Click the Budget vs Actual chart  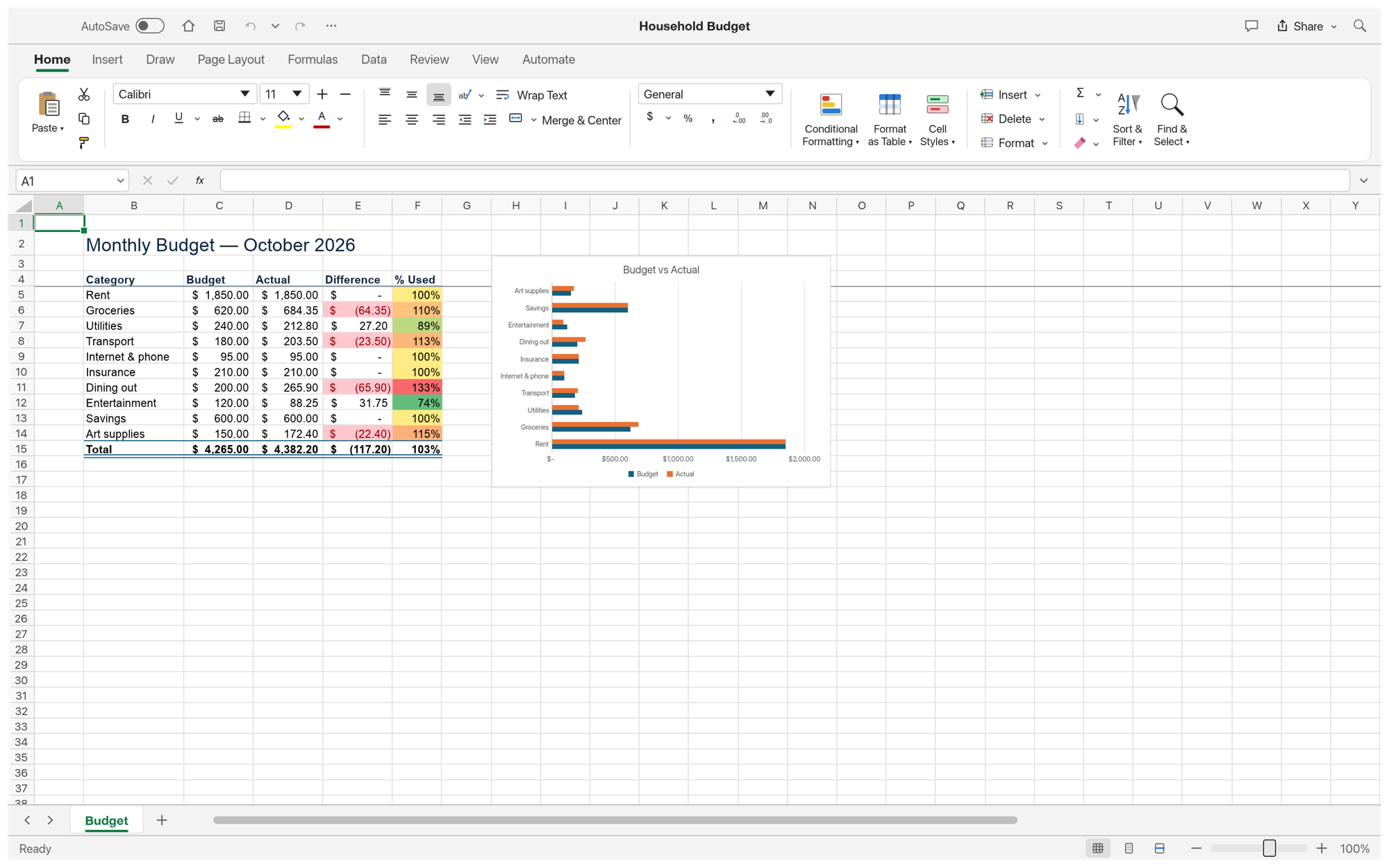661,372
